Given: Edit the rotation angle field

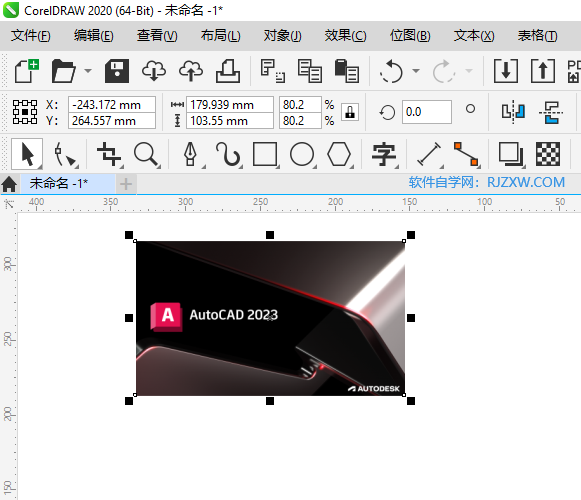Looking at the screenshot, I should click(x=426, y=112).
